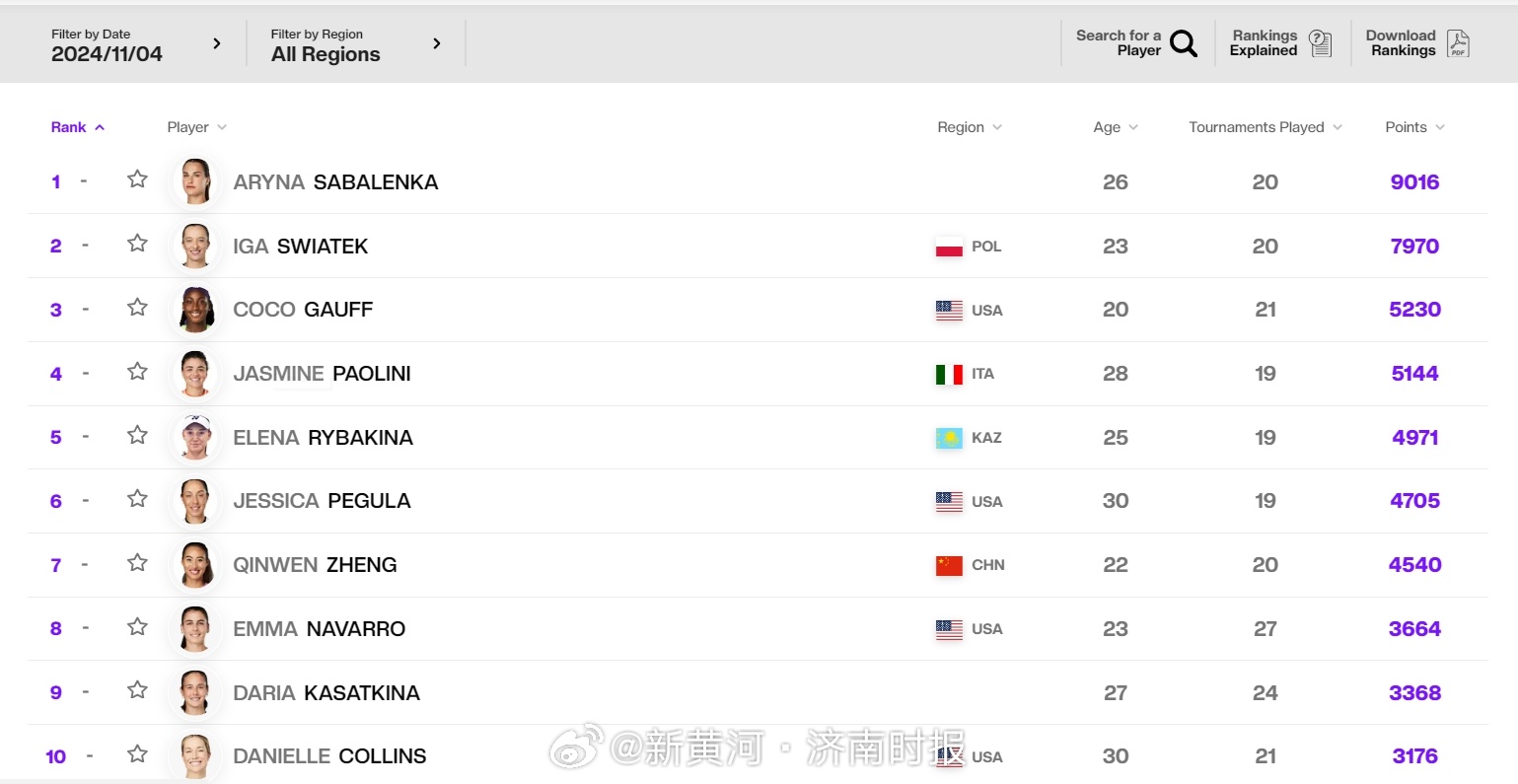Click the USA flag in Gauff's row

point(949,311)
